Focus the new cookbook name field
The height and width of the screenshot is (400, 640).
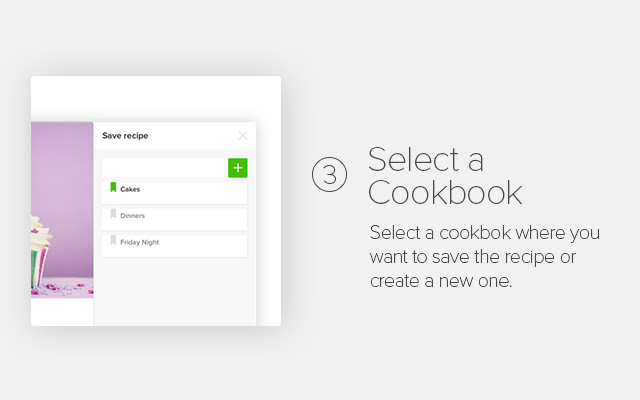click(x=165, y=168)
